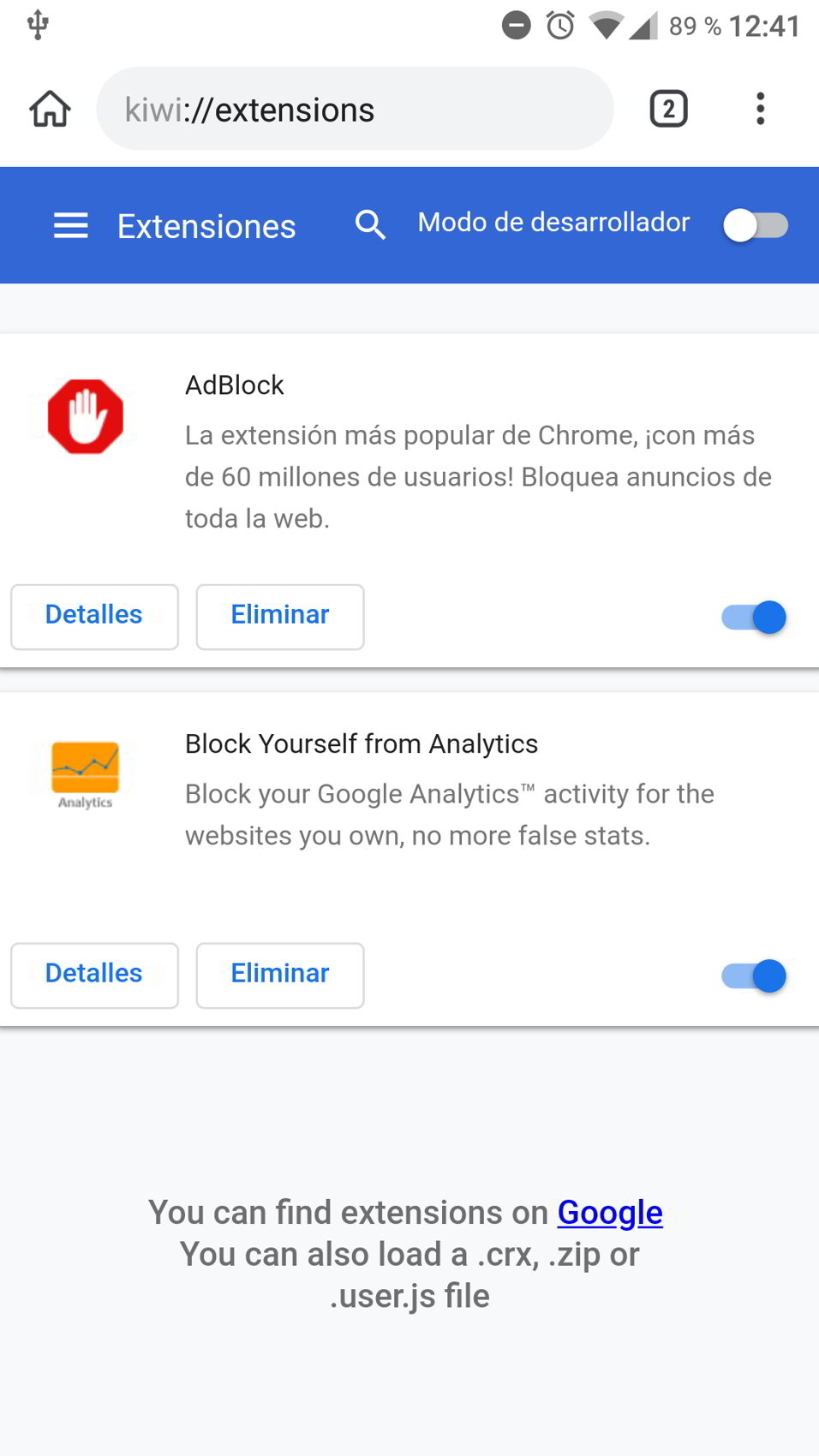Open the tab switcher showing 2 tabs
This screenshot has width=819, height=1456.
[668, 110]
